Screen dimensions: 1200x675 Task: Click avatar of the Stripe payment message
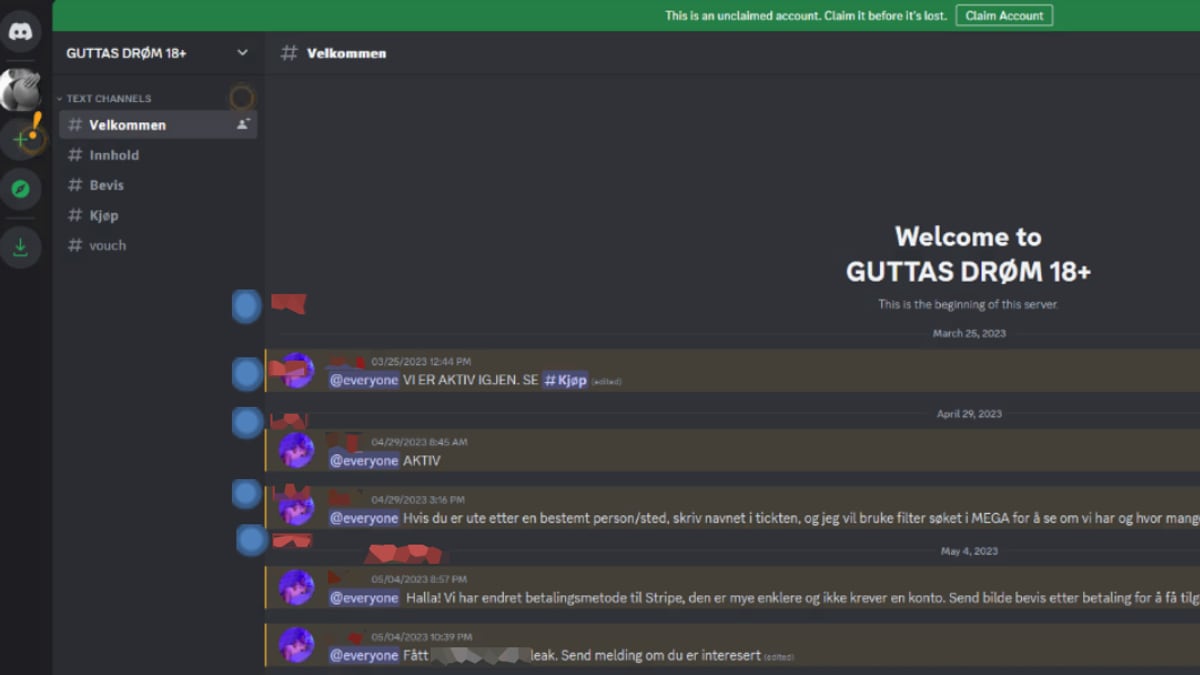tap(296, 587)
